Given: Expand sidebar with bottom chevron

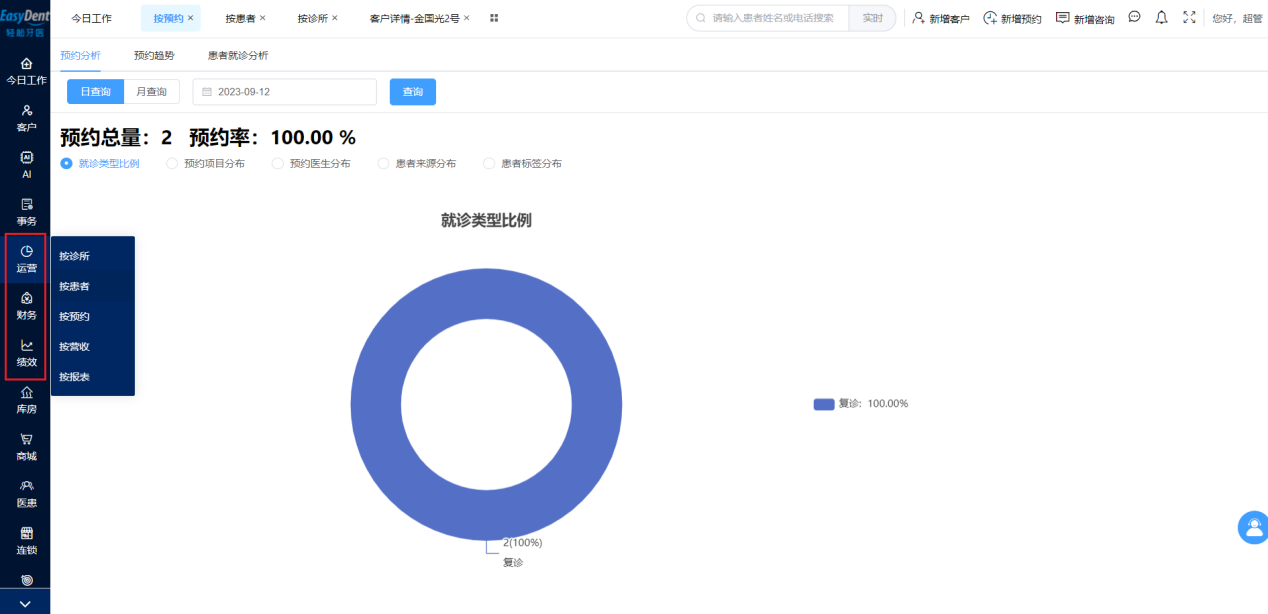Looking at the screenshot, I should coord(25,603).
